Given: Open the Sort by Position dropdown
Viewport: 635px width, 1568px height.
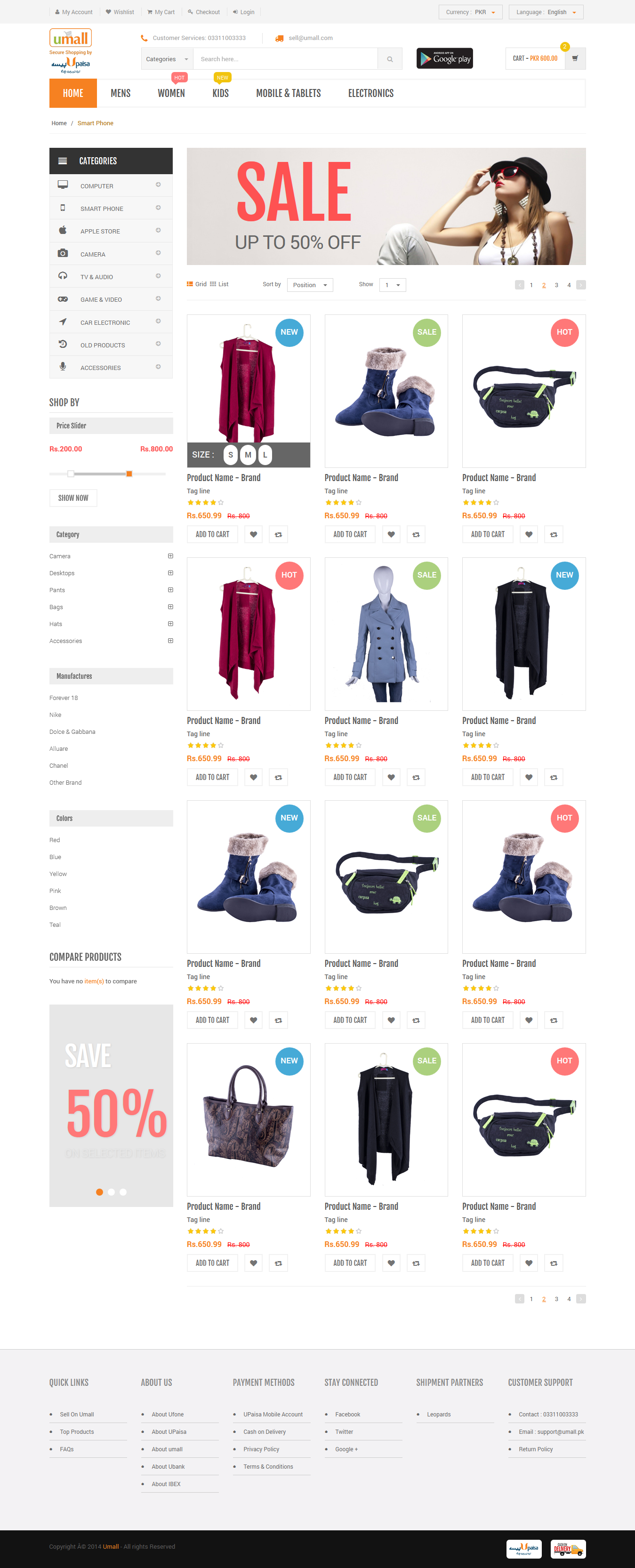Looking at the screenshot, I should [310, 285].
